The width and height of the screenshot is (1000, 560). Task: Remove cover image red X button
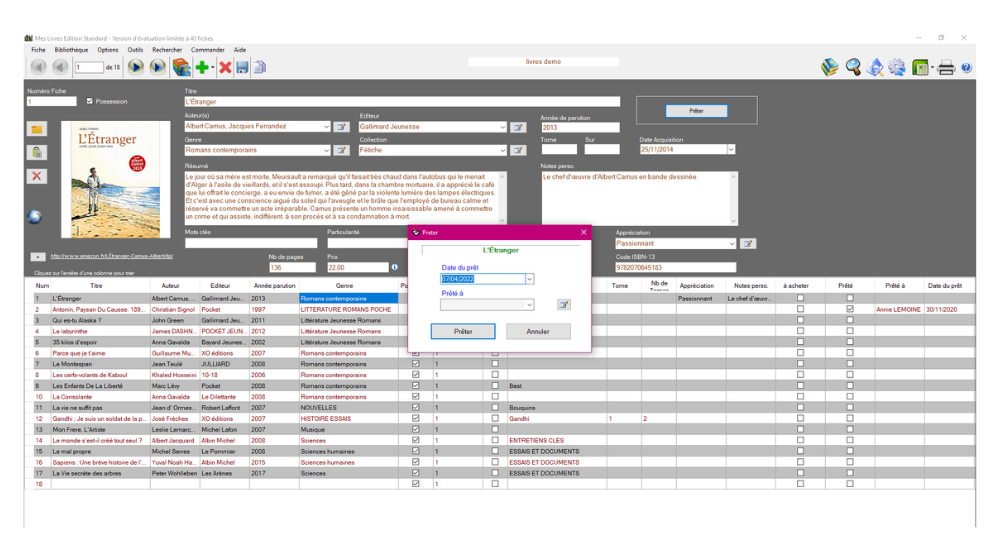[37, 176]
